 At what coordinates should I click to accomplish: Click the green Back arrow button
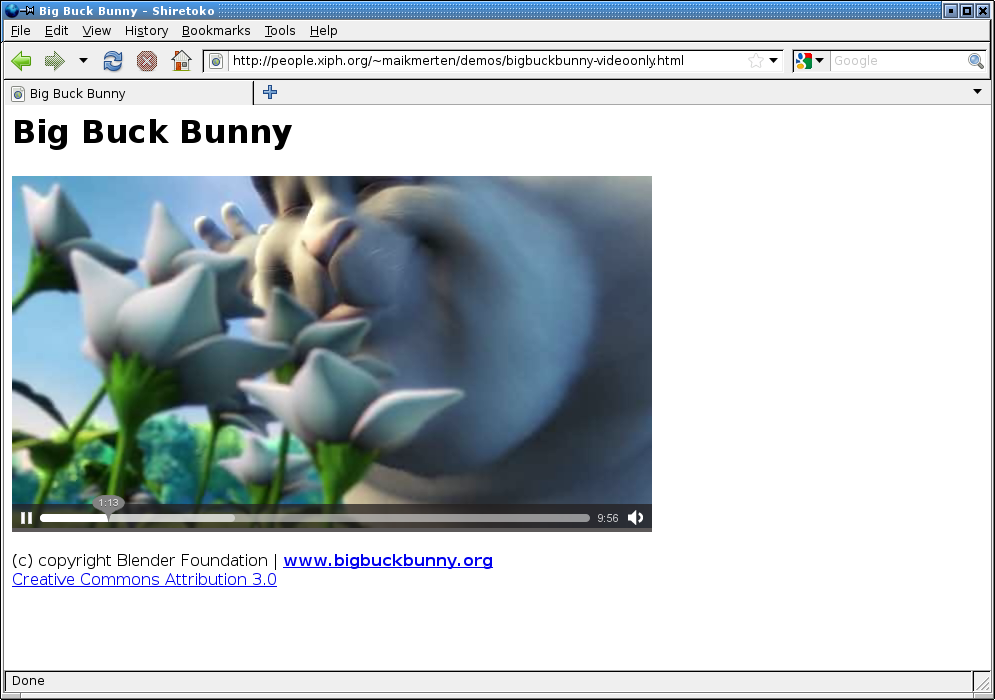tap(21, 61)
